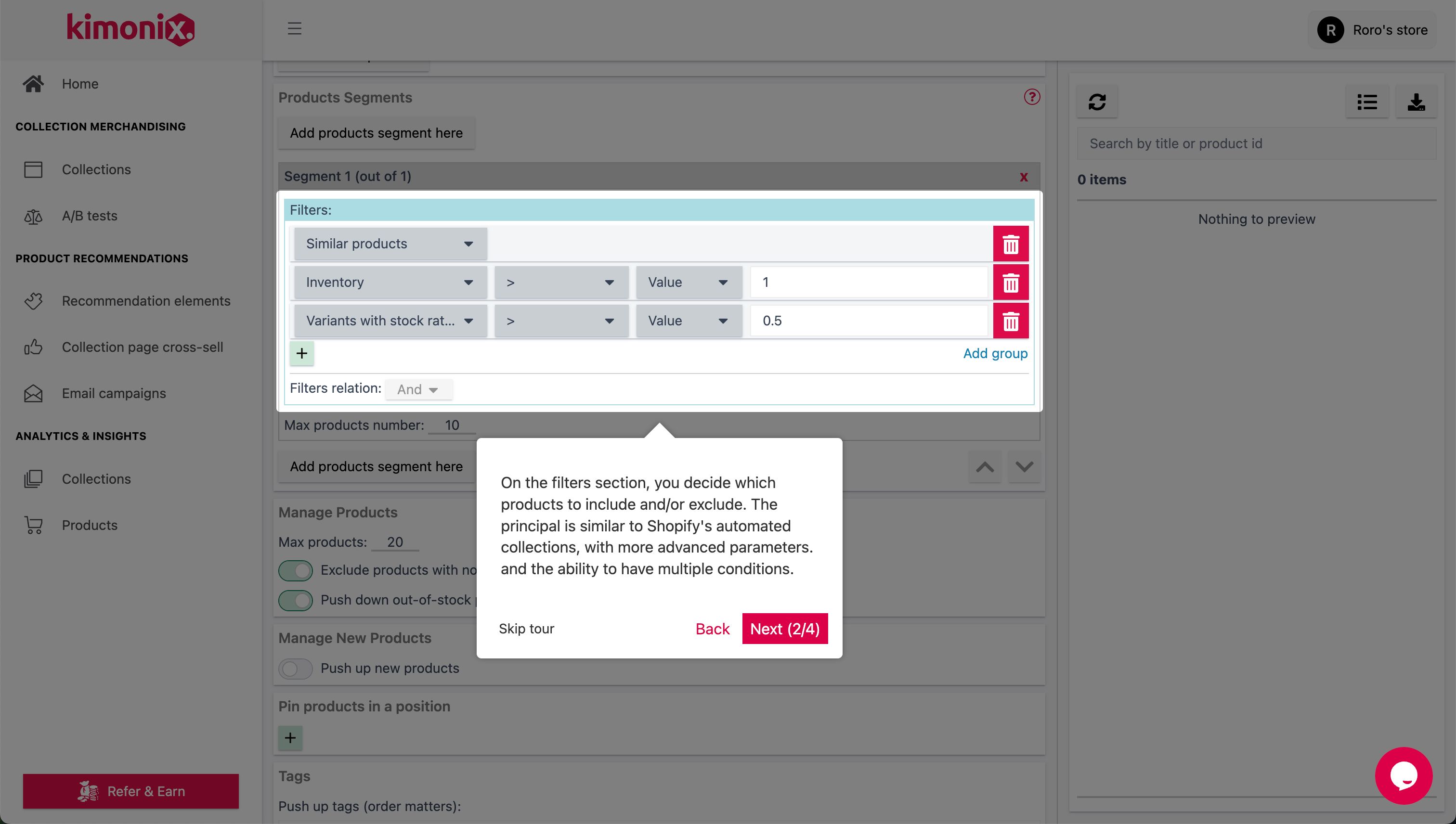The image size is (1456, 824).
Task: Click the trash icon for Inventory filter
Action: click(1011, 283)
